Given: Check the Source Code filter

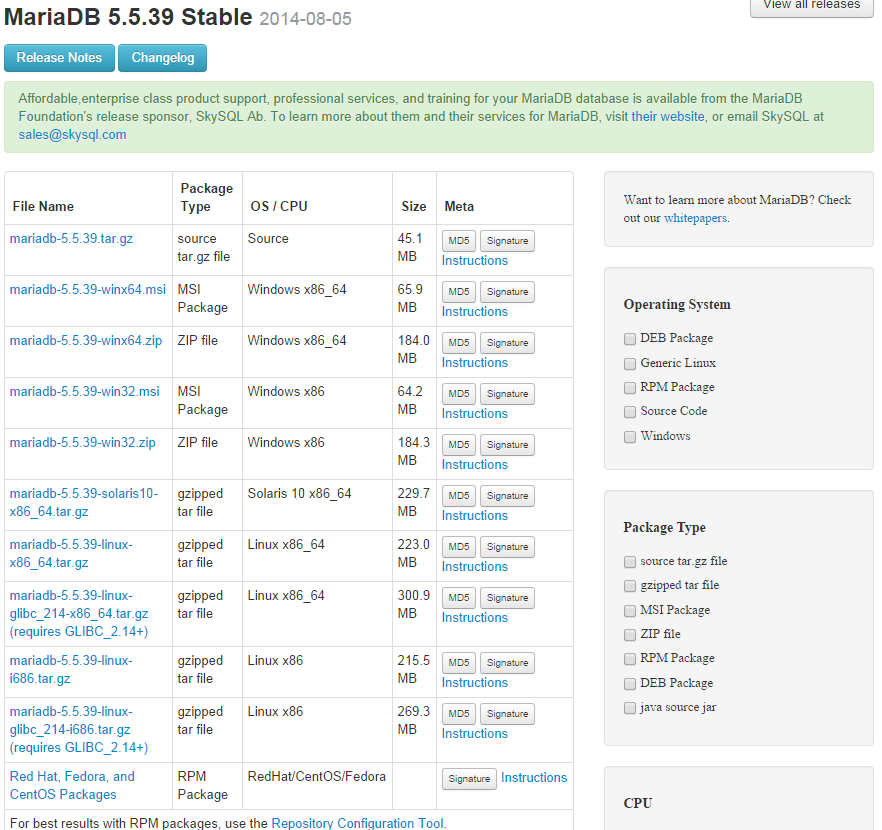Looking at the screenshot, I should point(630,412).
